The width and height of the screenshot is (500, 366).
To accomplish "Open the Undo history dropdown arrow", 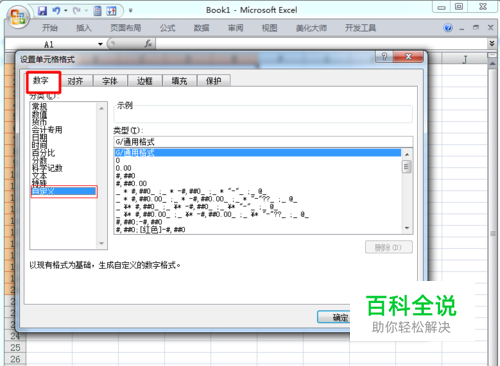I will pos(66,11).
